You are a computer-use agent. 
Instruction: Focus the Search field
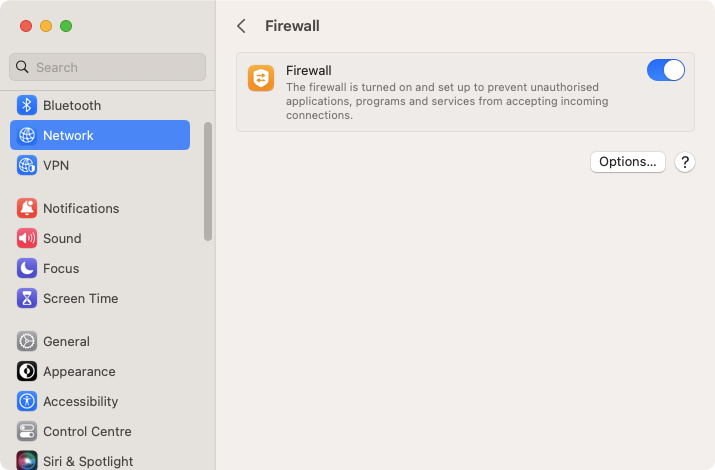tap(107, 67)
